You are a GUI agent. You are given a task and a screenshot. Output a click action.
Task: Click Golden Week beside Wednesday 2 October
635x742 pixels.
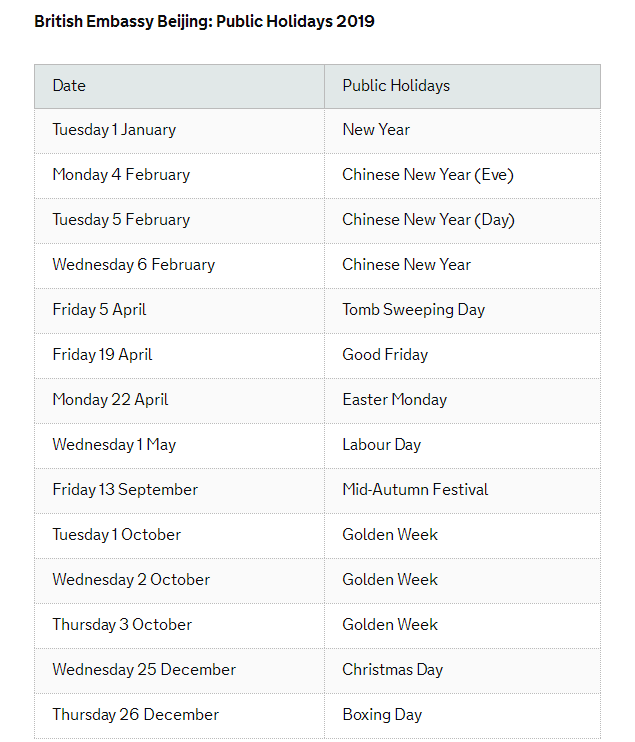point(390,580)
